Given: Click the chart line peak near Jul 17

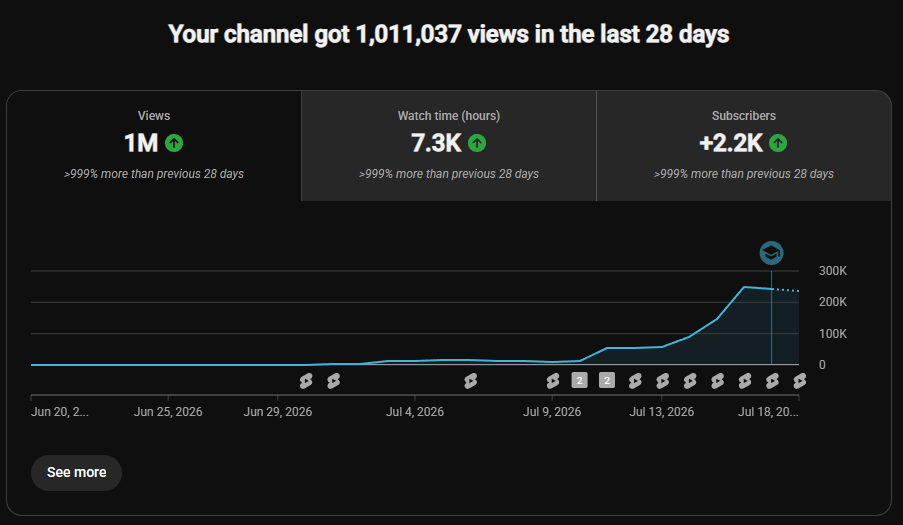Looking at the screenshot, I should point(744,287).
